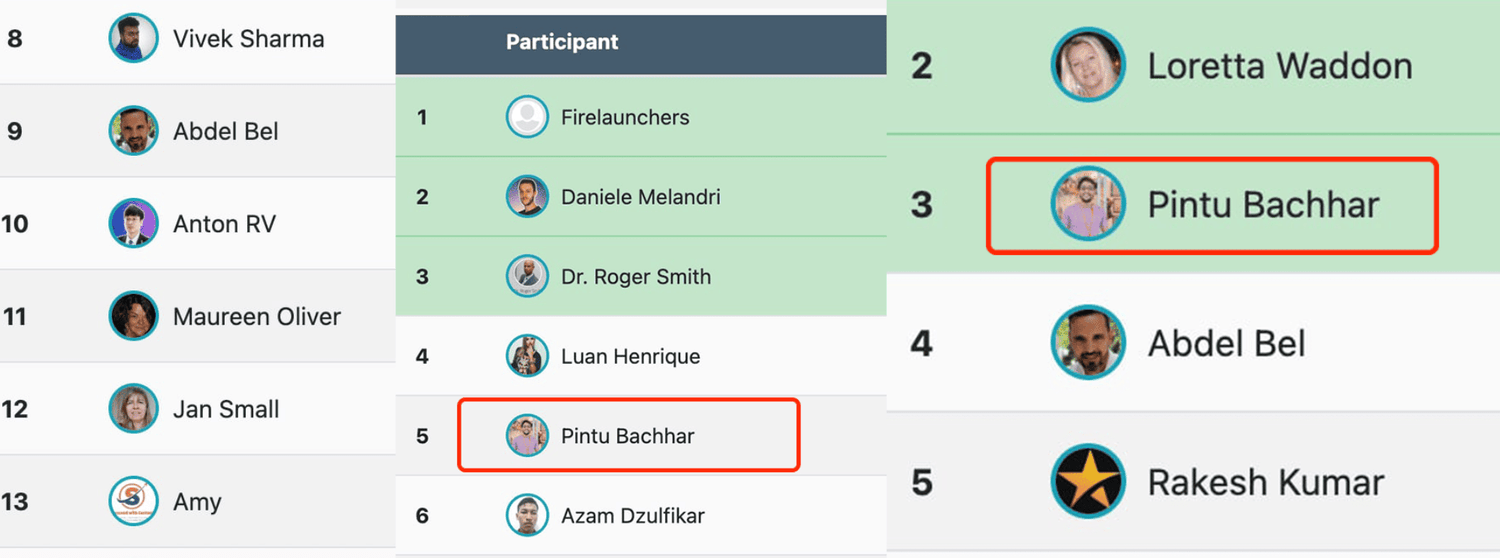The width and height of the screenshot is (1500, 558).
Task: Click Rakesh Kumar's gold star avatar
Action: tap(1088, 482)
